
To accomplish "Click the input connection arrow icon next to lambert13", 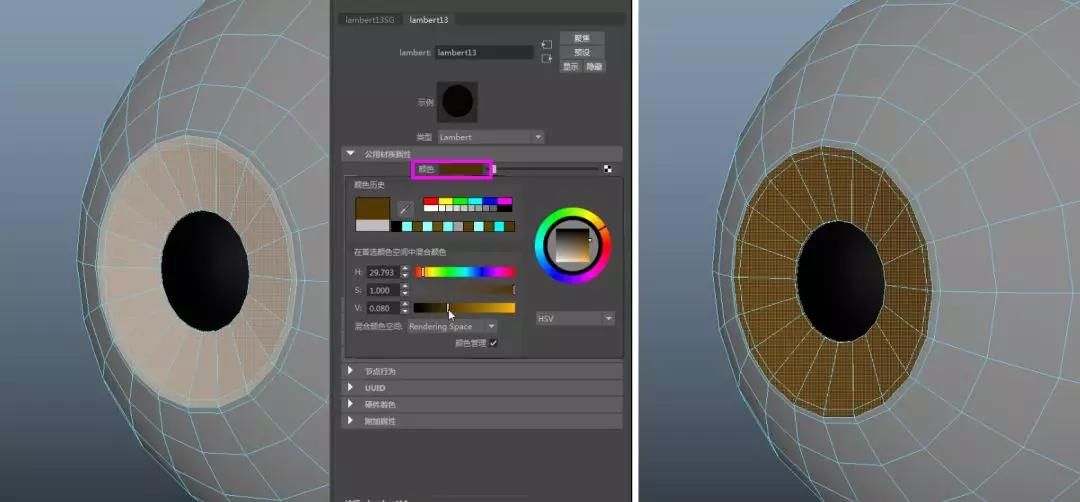I will 547,45.
